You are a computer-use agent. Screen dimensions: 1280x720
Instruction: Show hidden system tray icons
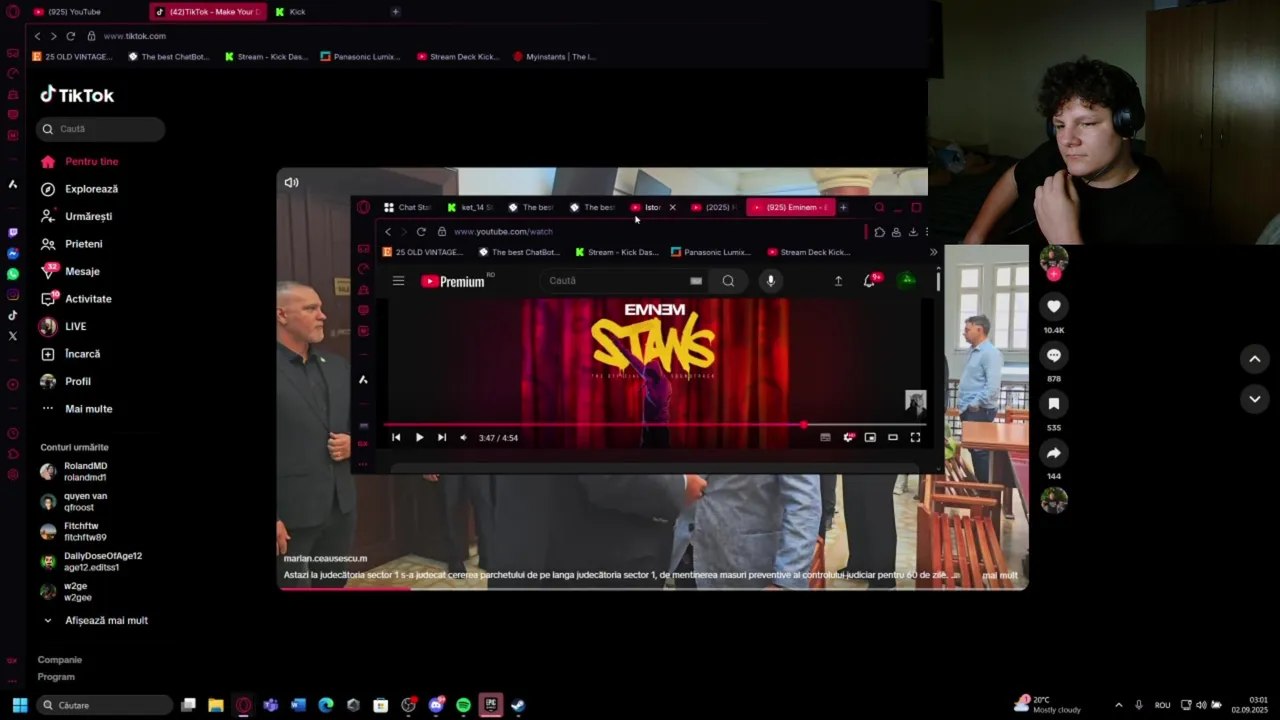tap(1118, 705)
